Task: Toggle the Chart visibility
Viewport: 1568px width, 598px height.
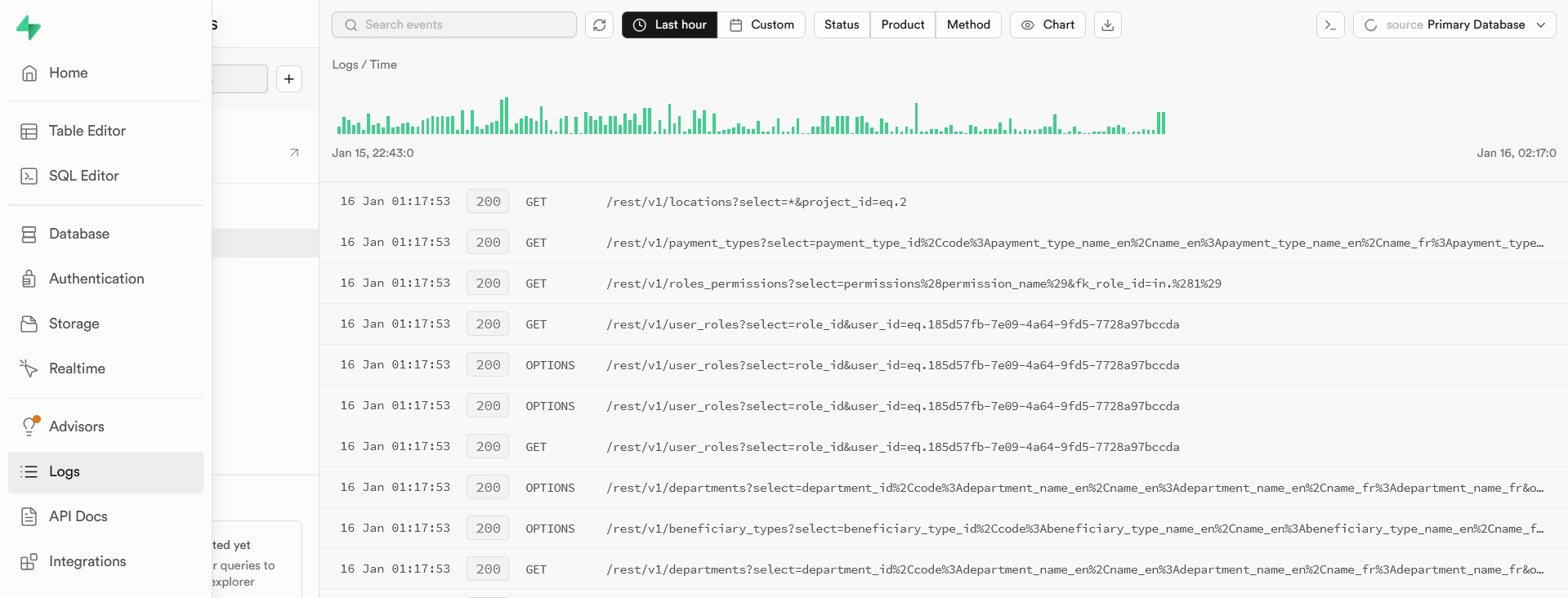Action: (1048, 25)
